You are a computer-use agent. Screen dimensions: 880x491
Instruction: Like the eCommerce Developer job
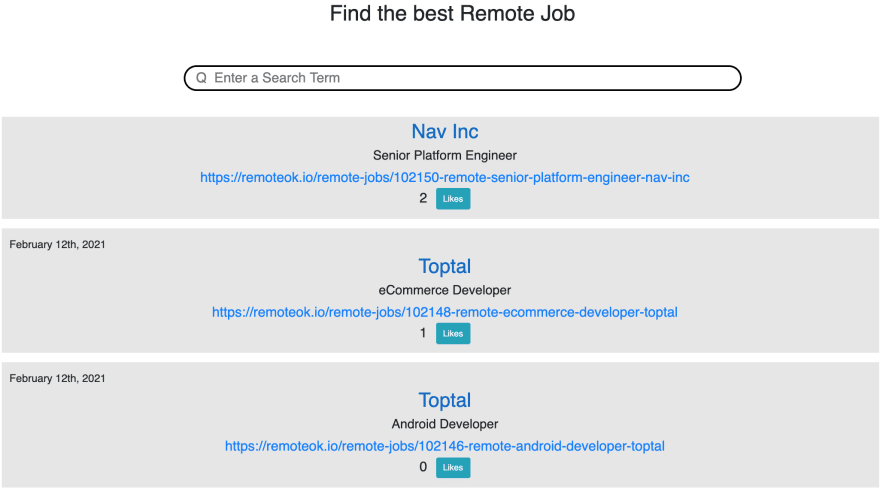(x=453, y=333)
